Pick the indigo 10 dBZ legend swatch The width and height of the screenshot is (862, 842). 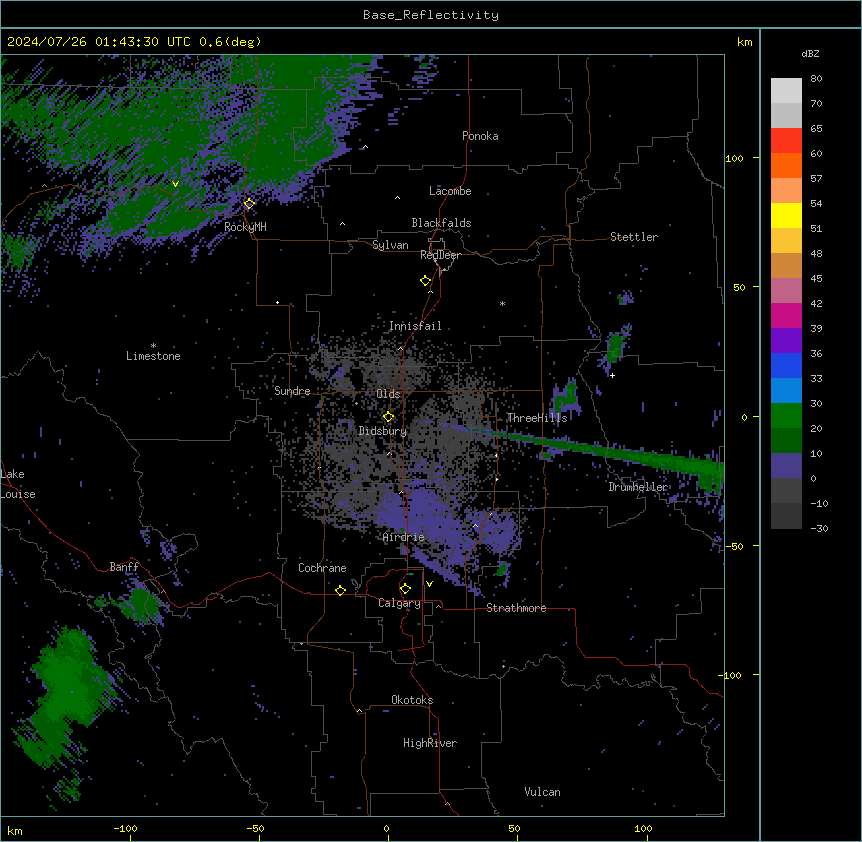click(x=786, y=466)
